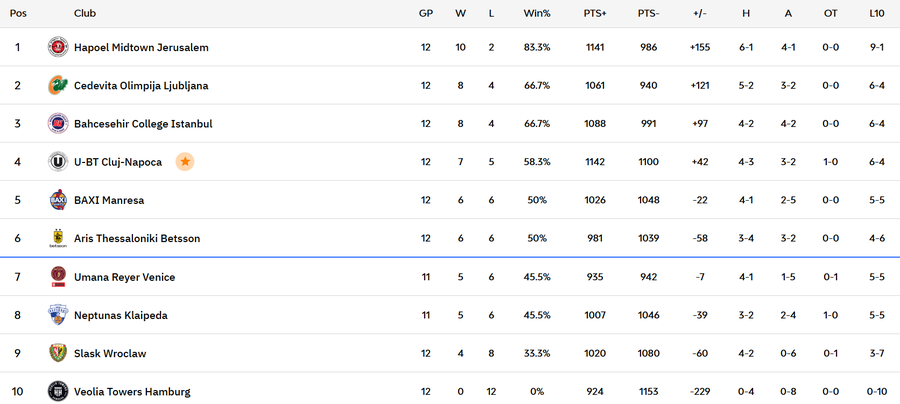Click the Cedevita Olimpija Ljubljana logo

tap(58, 85)
